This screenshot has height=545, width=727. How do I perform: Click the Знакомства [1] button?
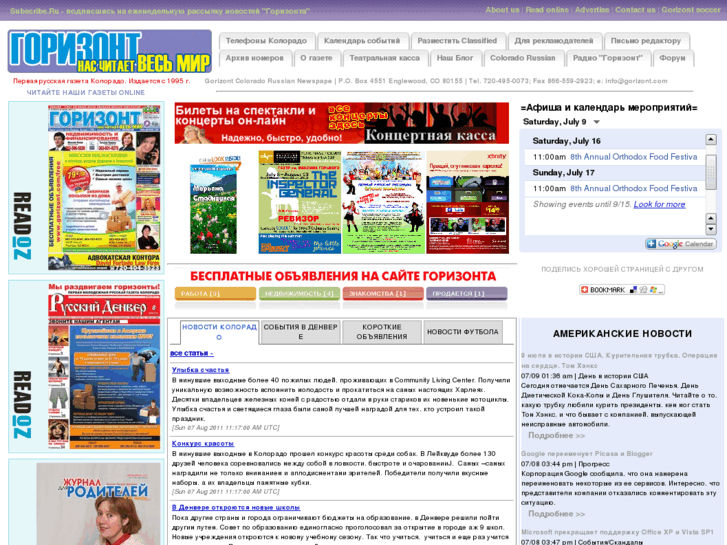pos(383,294)
